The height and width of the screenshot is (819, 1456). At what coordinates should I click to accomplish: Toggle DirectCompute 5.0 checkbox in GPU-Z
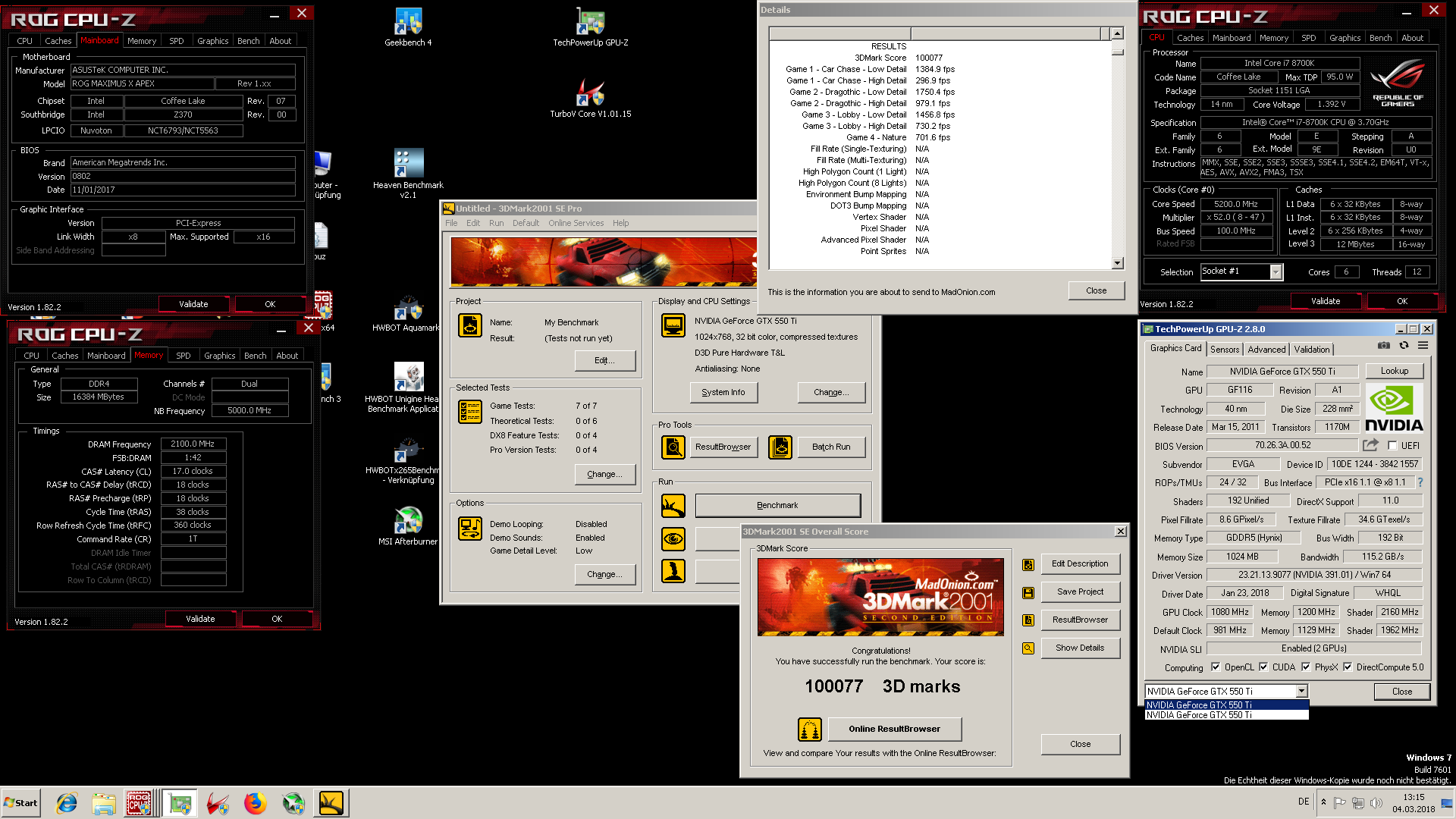tap(1348, 667)
